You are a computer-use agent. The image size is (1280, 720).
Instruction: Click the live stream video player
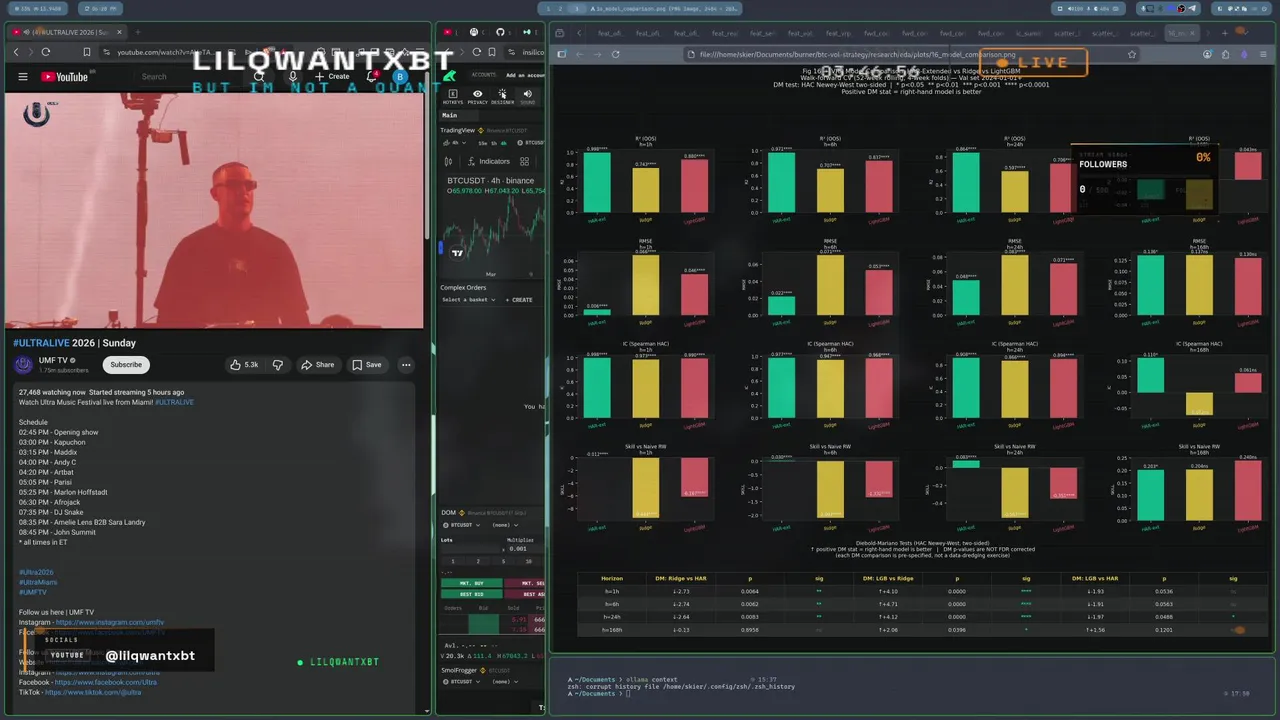click(214, 210)
